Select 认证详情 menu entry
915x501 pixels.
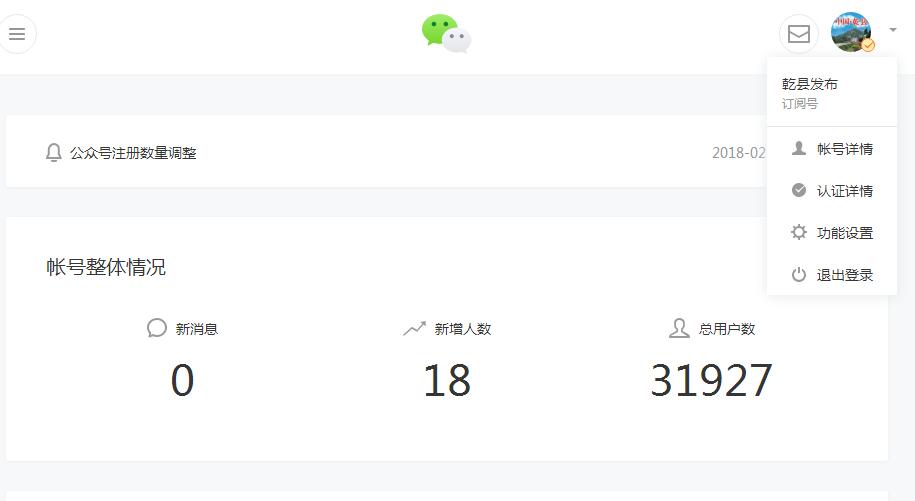tap(832, 191)
